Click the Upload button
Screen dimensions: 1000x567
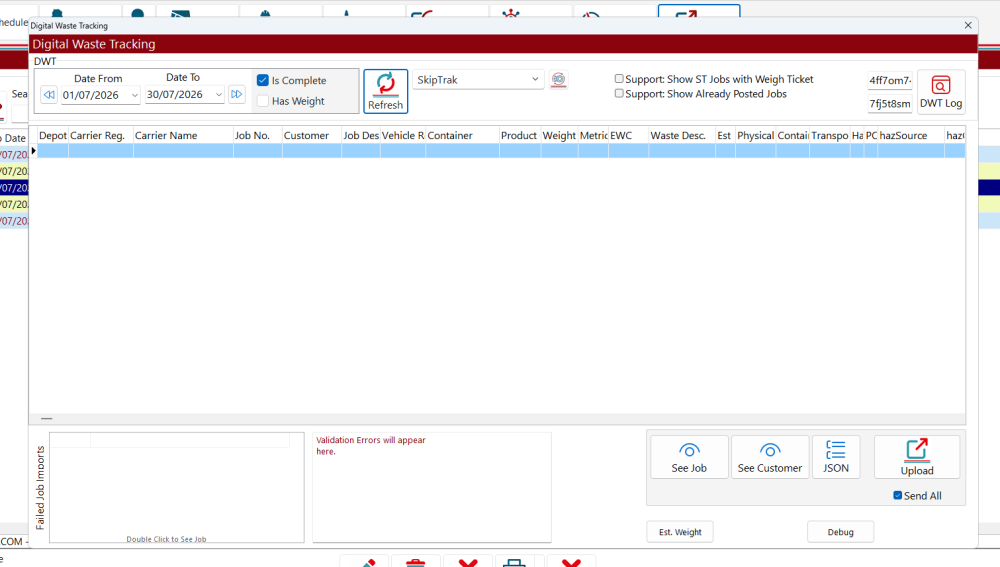916,457
